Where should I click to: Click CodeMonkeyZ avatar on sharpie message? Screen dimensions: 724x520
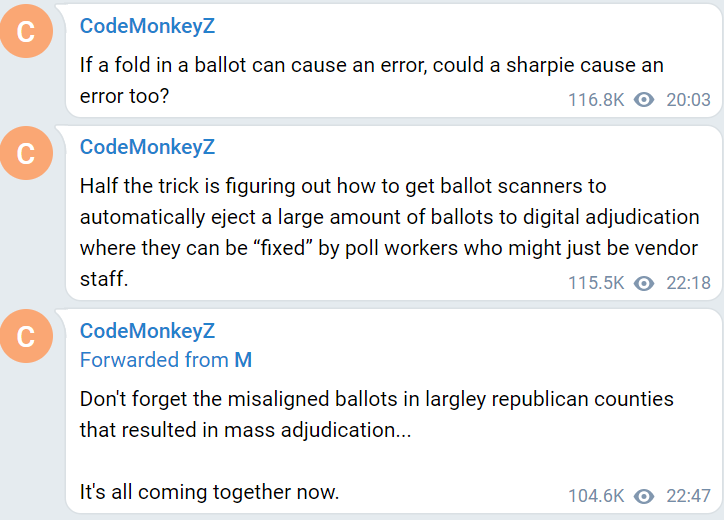pyautogui.click(x=26, y=31)
